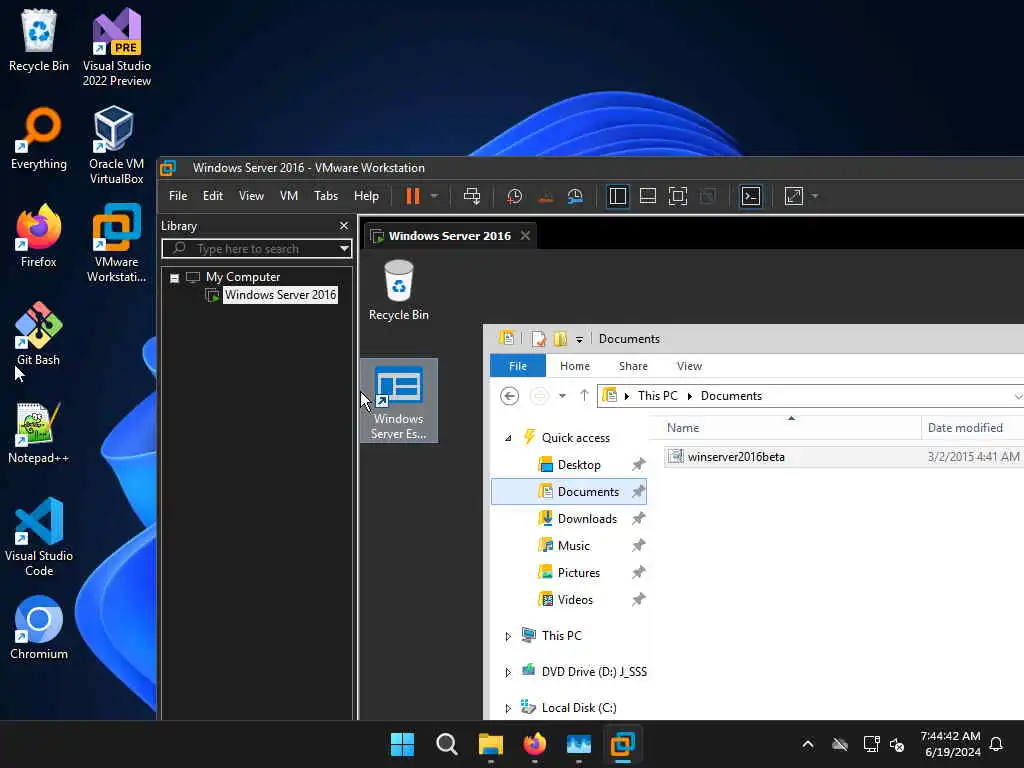The width and height of the screenshot is (1024, 768).
Task: Open recent locations dropdown in Explorer
Action: pyautogui.click(x=562, y=396)
